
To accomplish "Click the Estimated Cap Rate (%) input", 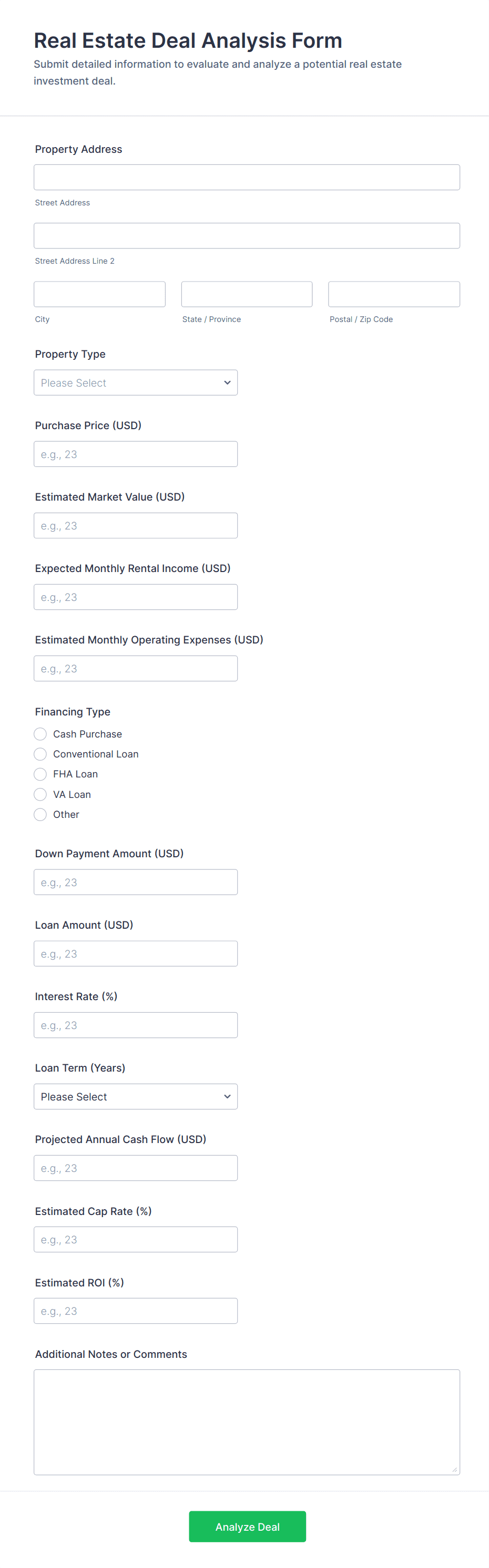I will 136,1239.
